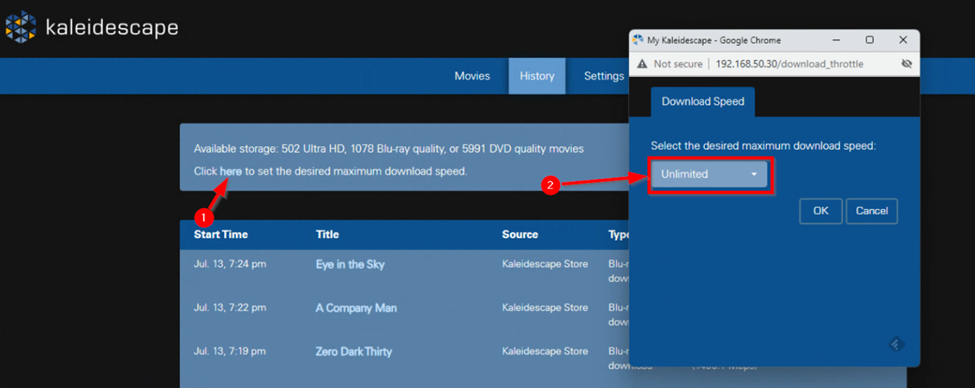Click the tag icon at popup bottom
975x388 pixels.
[896, 344]
